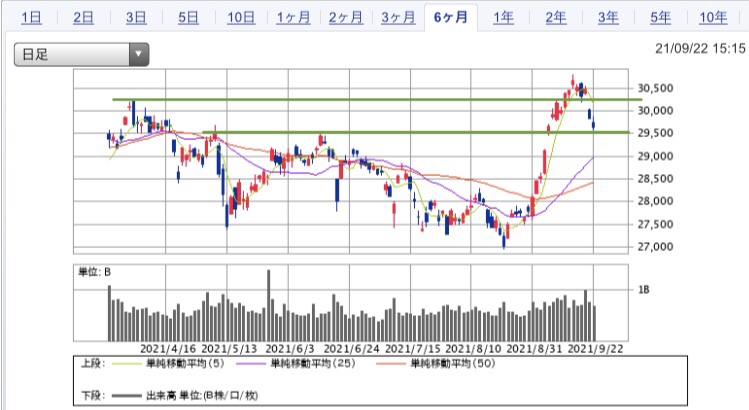
Task: Click the gray 出来高 legend line
Action: pos(127,396)
